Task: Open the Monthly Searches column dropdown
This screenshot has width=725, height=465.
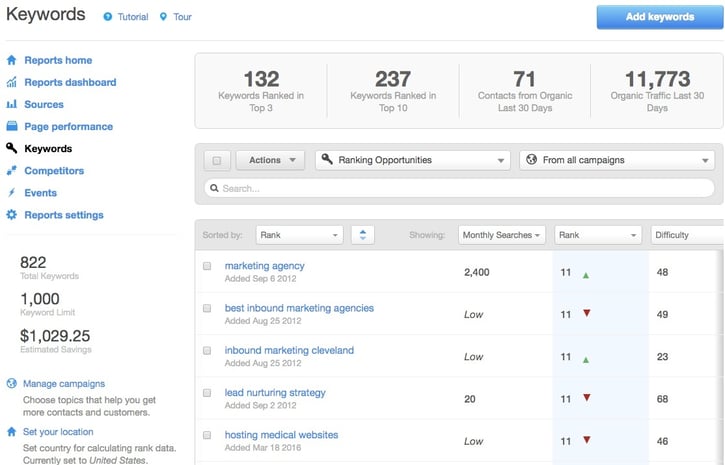Action: (x=502, y=235)
